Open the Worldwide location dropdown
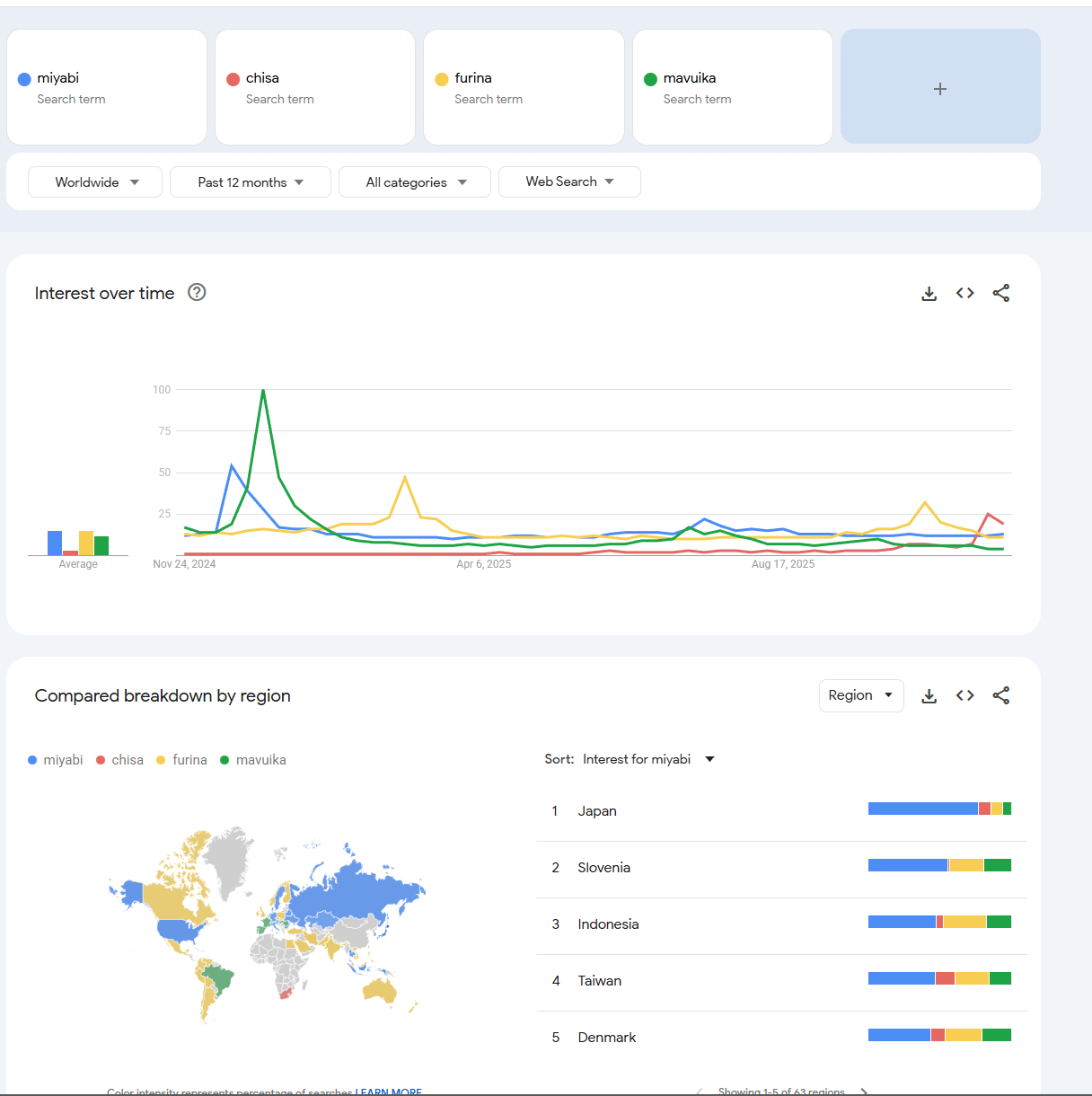Viewport: 1092px width, 1096px height. point(95,181)
